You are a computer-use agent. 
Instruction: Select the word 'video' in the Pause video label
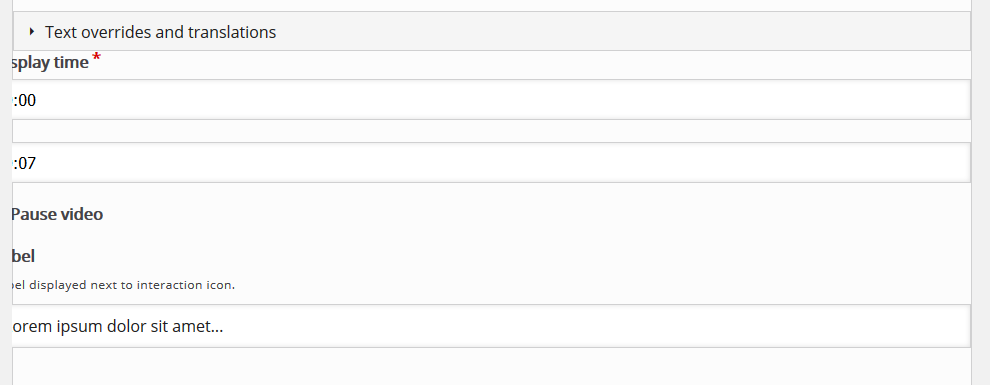(82, 214)
